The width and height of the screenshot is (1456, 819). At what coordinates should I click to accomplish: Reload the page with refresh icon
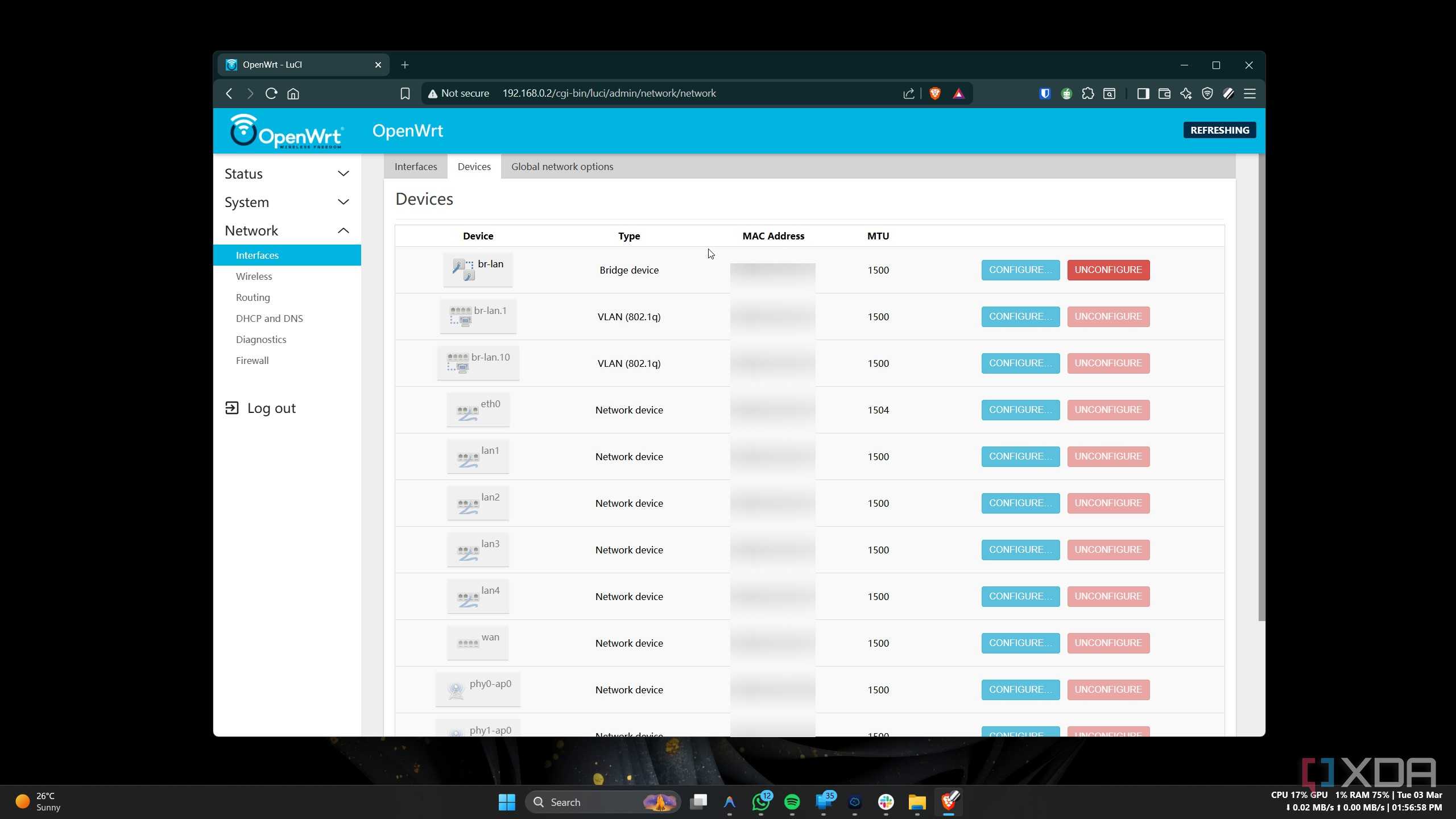tap(271, 94)
